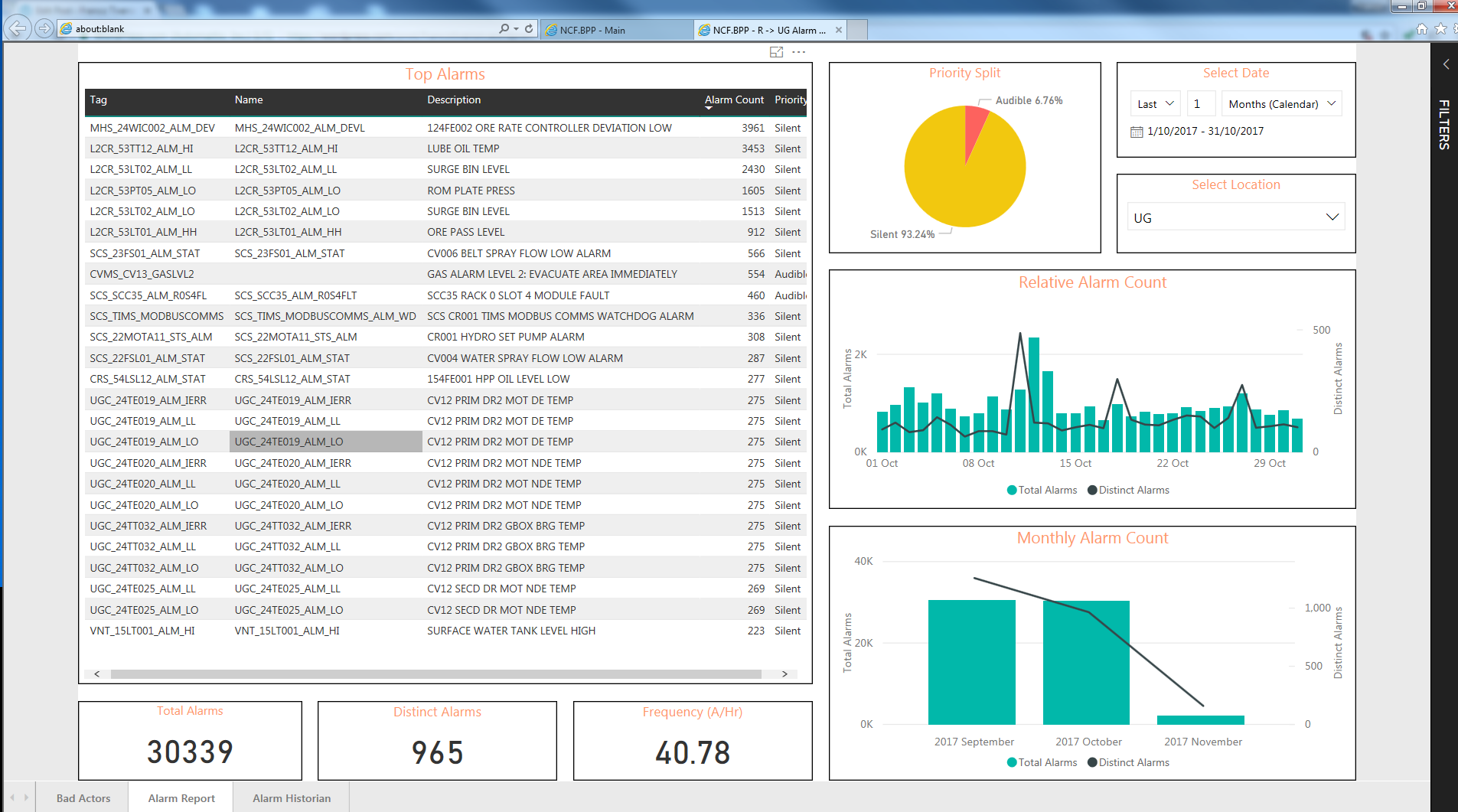Expand the FILTERS pane chevron
The width and height of the screenshot is (1458, 812).
[x=1446, y=64]
